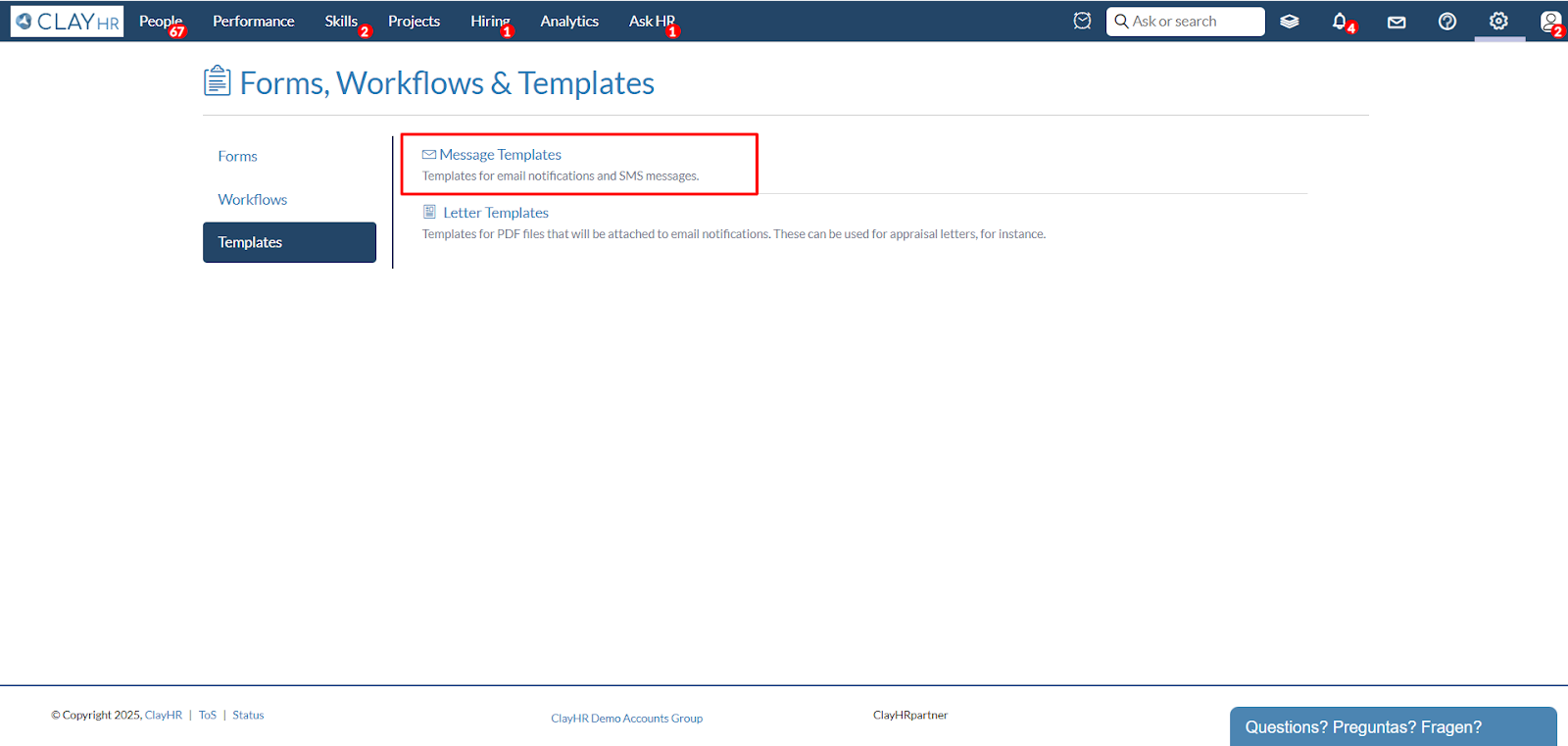Screen dimensions: 1568x746
Task: Click the magnifier icon in search box
Action: 1121,21
